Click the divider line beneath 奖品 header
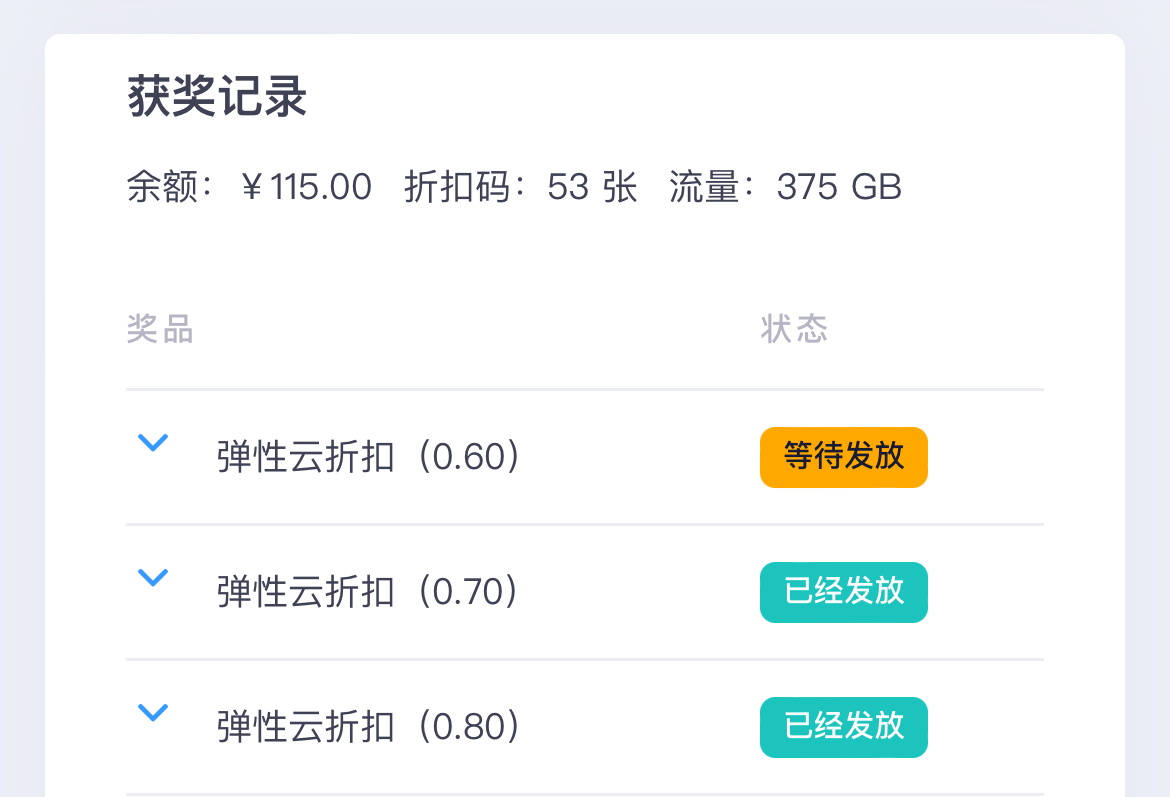 585,389
